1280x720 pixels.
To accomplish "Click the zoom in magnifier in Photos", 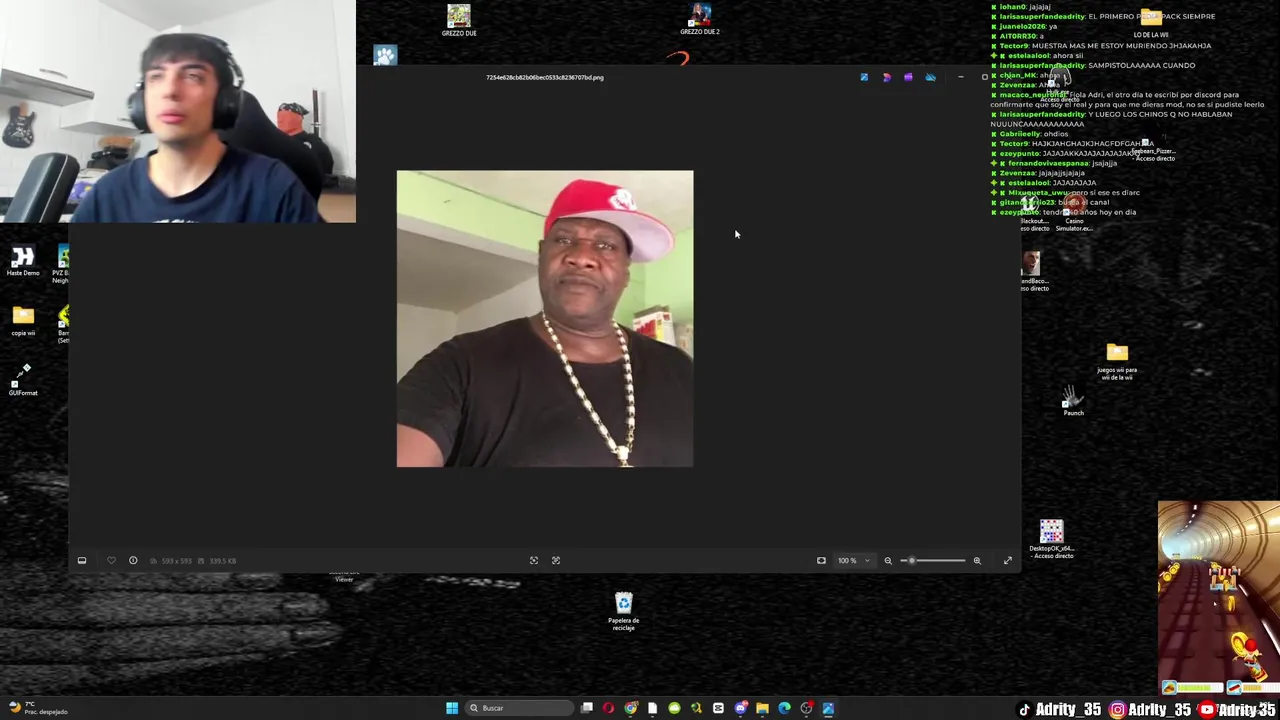I will [x=977, y=560].
